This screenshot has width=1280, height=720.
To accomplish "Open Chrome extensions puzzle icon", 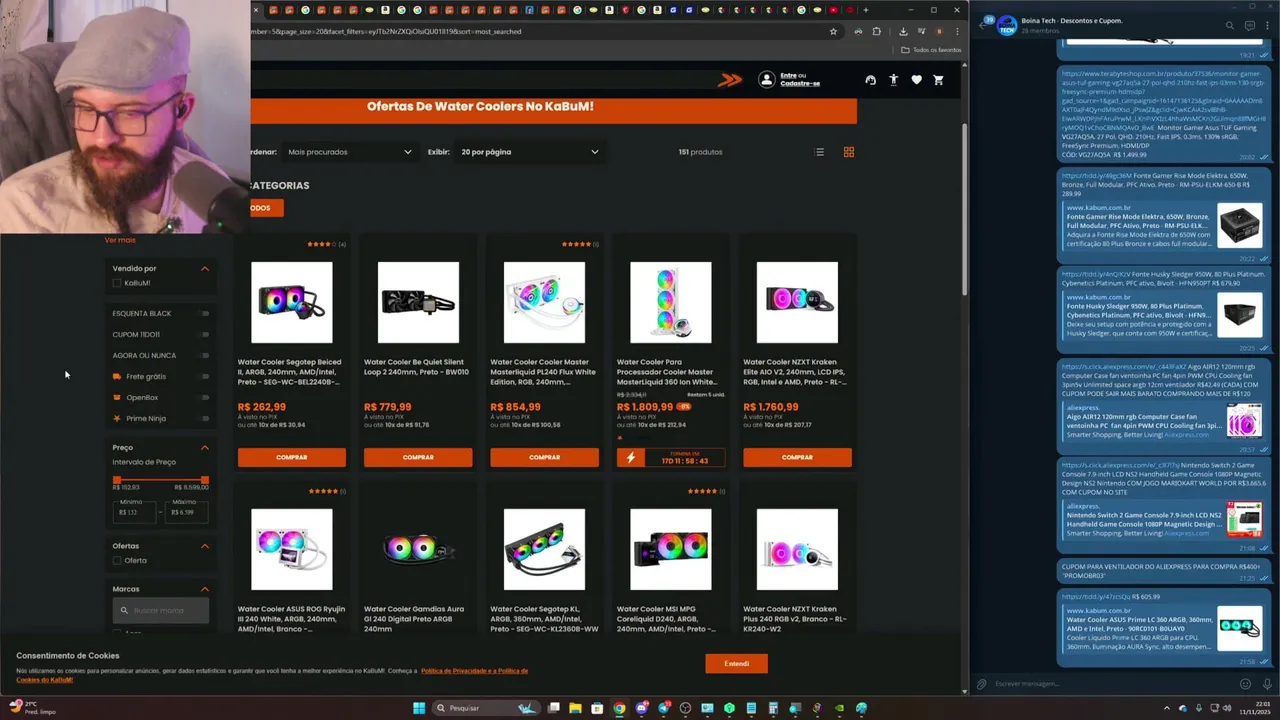I will 877,31.
